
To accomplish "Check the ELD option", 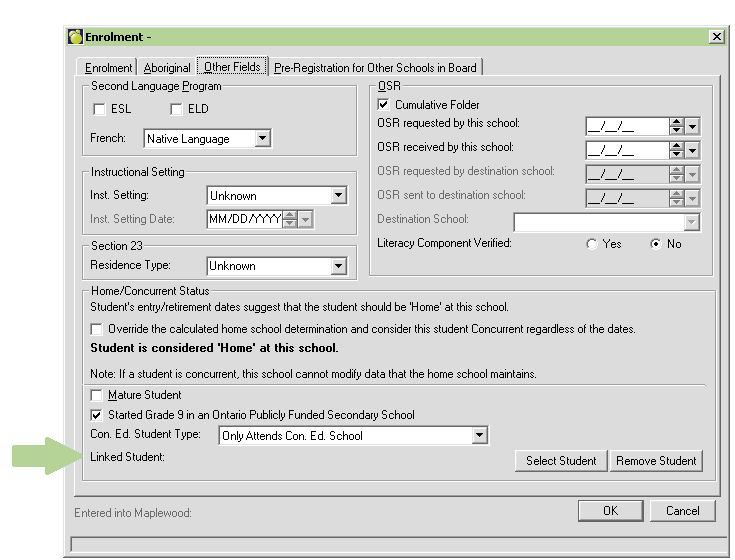I will [x=176, y=109].
